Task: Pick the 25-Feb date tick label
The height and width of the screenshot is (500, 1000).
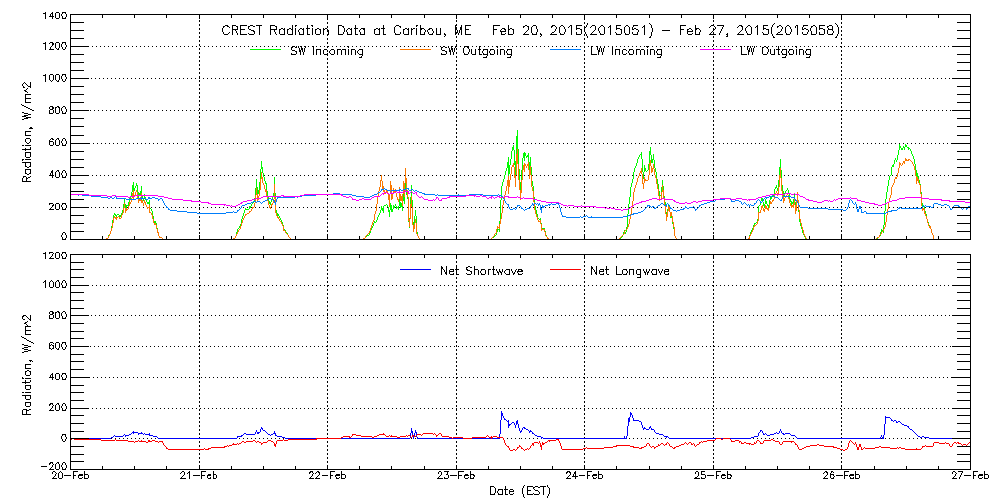Action: pos(713,477)
